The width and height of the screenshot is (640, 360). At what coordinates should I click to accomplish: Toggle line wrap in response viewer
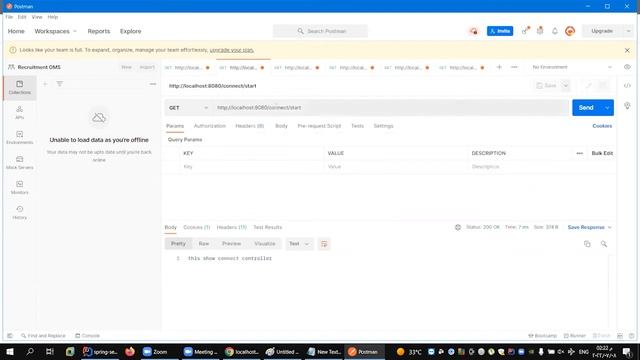pyautogui.click(x=324, y=244)
